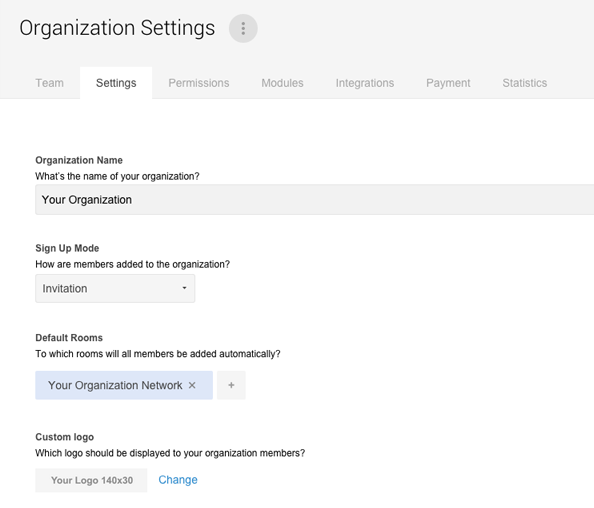Remove Your Organization Network room tag

pos(192,385)
